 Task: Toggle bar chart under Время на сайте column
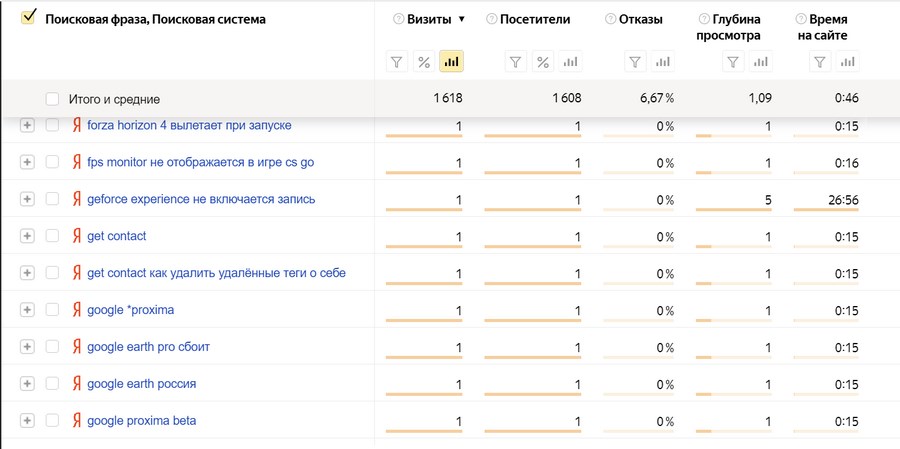coord(848,61)
